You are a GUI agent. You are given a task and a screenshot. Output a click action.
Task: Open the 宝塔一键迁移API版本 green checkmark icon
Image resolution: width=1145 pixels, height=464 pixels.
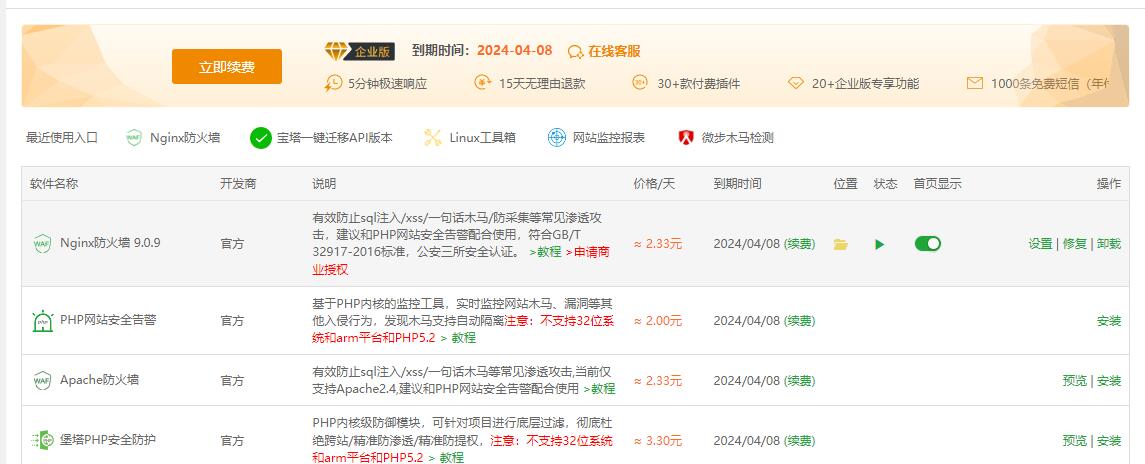(x=261, y=138)
